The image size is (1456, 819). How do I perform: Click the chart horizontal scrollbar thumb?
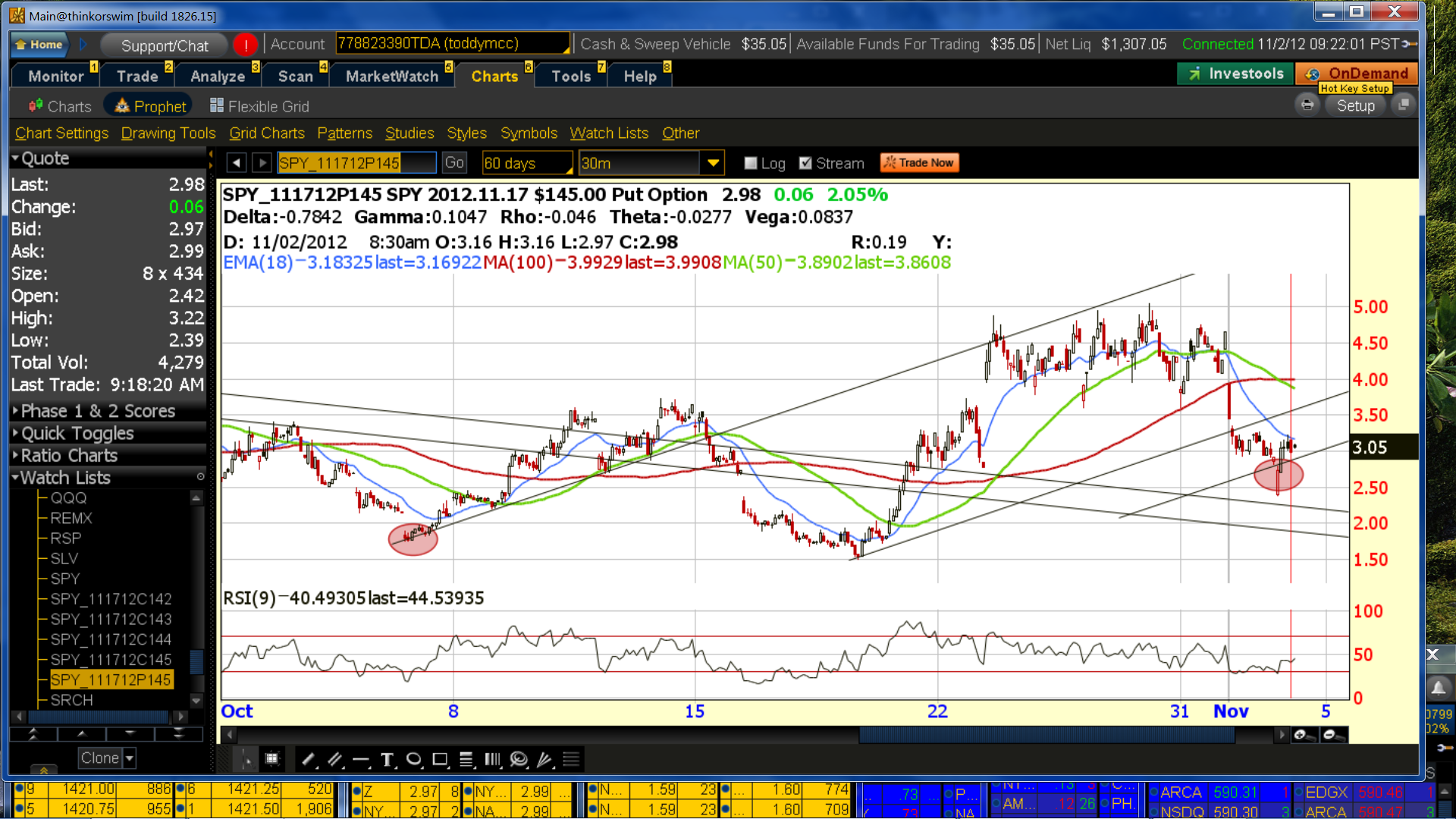[x=1046, y=735]
